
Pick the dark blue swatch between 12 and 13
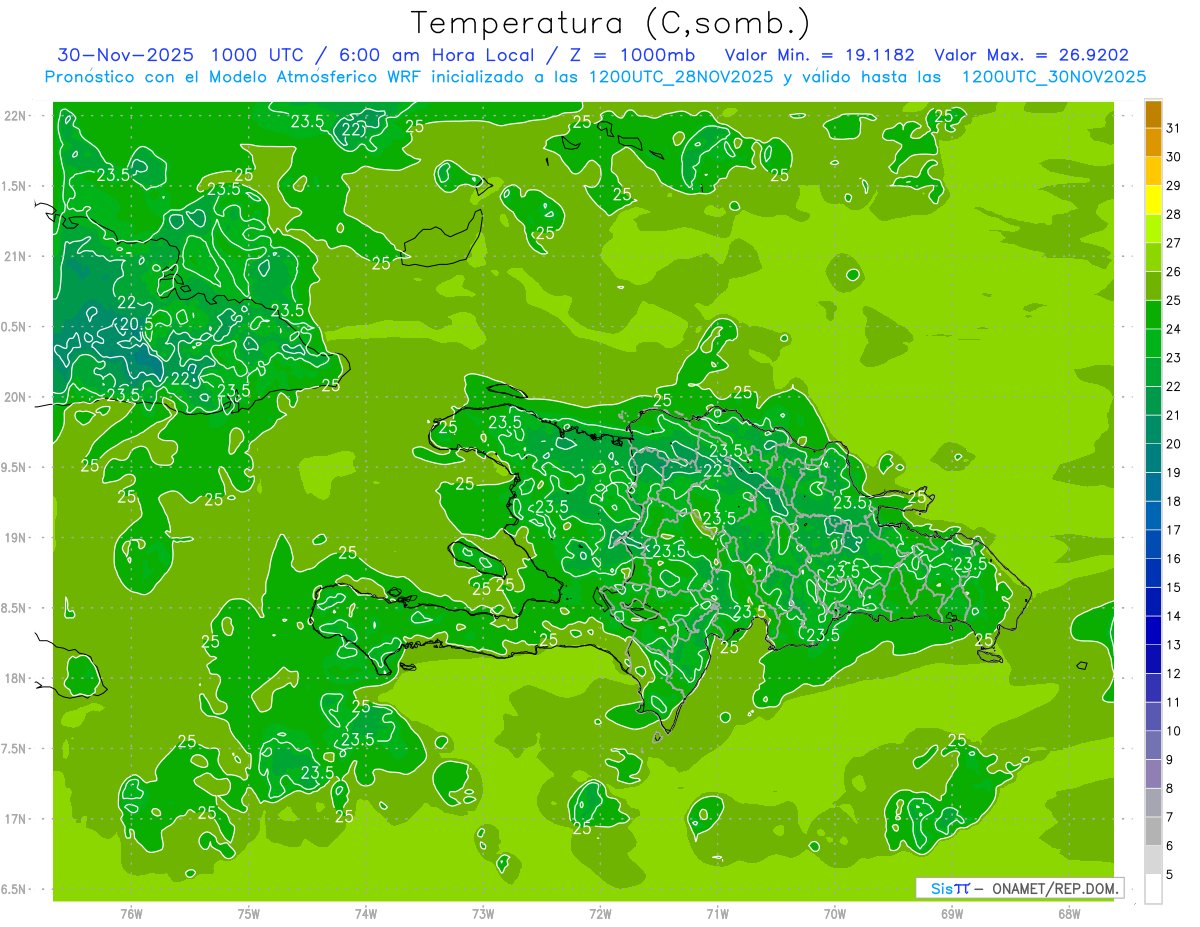[1153, 659]
